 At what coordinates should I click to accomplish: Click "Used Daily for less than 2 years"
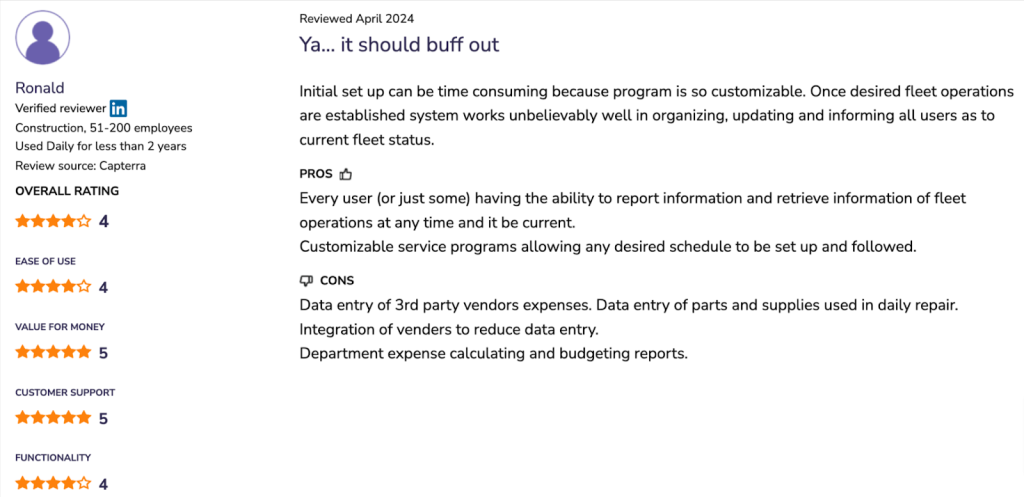pos(100,147)
